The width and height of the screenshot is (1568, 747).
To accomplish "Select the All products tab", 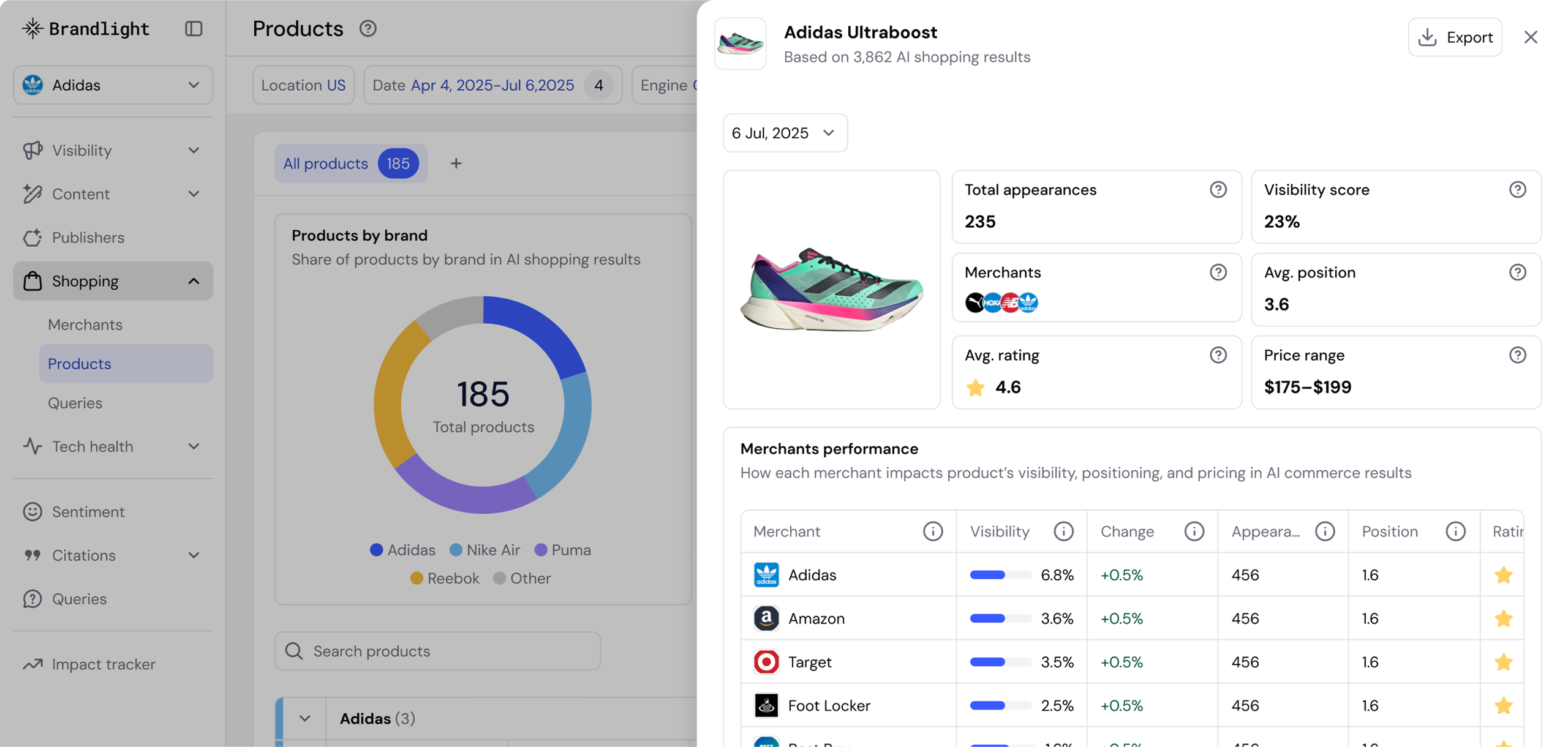I will pos(350,163).
